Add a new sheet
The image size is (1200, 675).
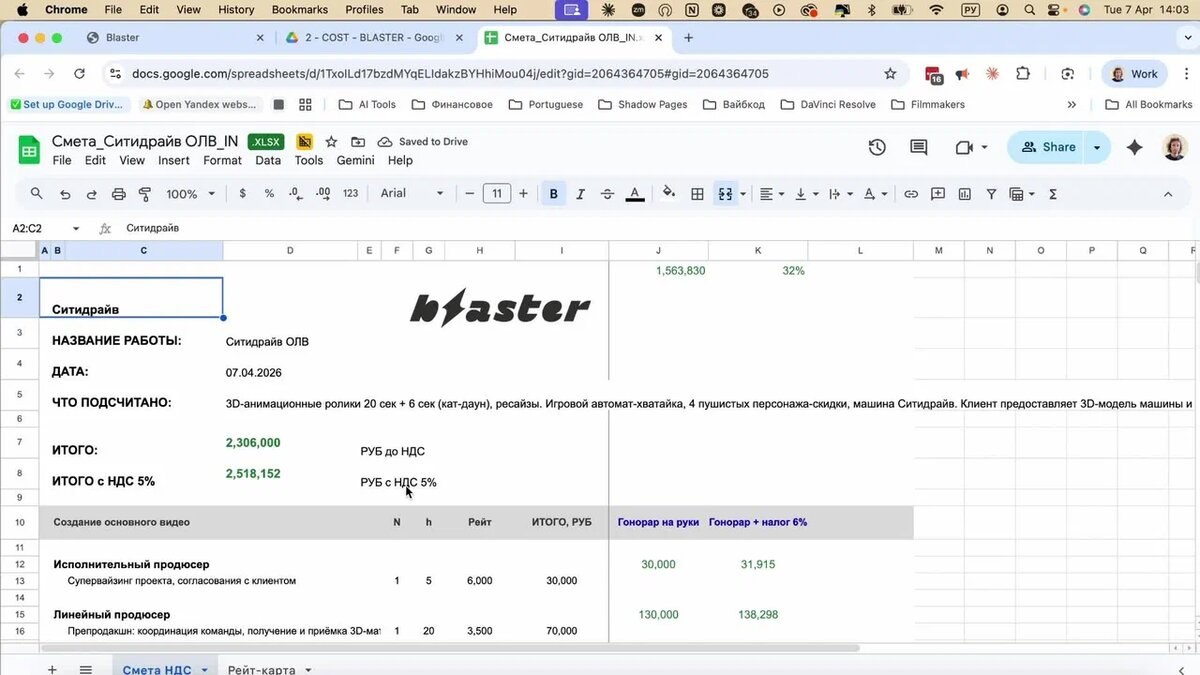click(52, 669)
